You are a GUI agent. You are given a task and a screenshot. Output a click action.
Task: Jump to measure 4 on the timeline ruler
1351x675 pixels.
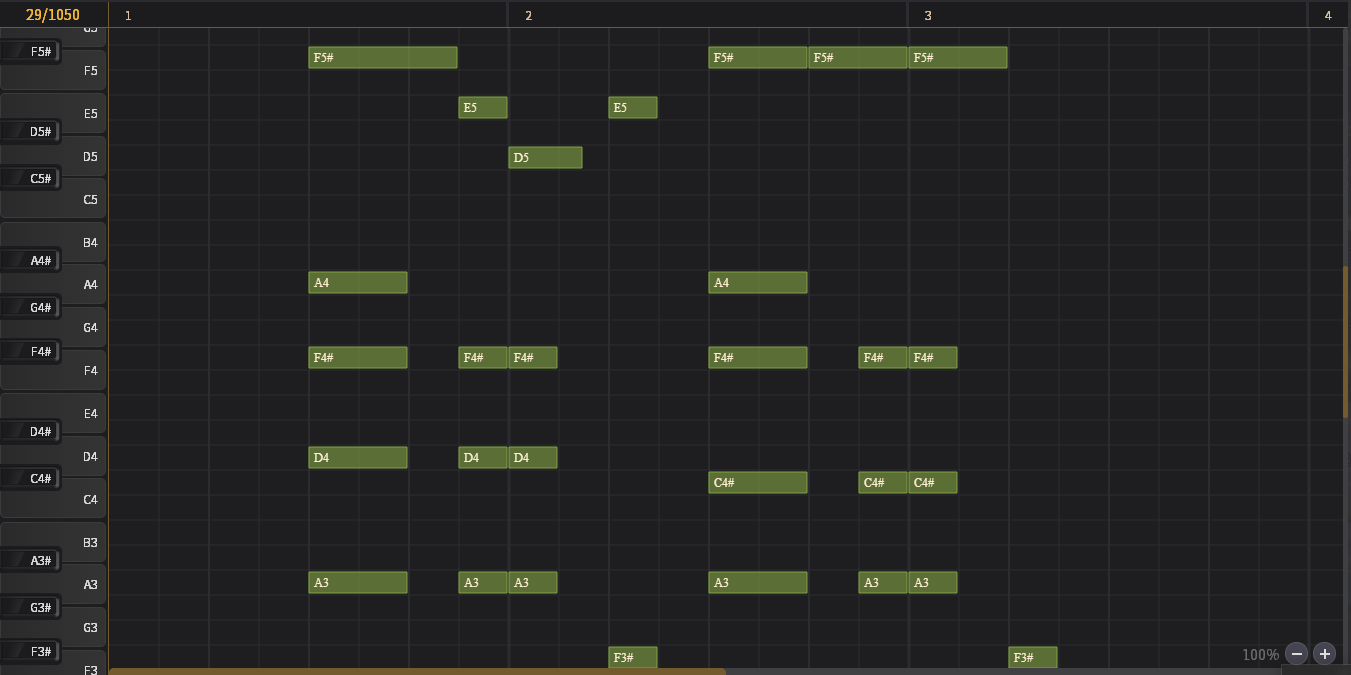(x=1327, y=15)
